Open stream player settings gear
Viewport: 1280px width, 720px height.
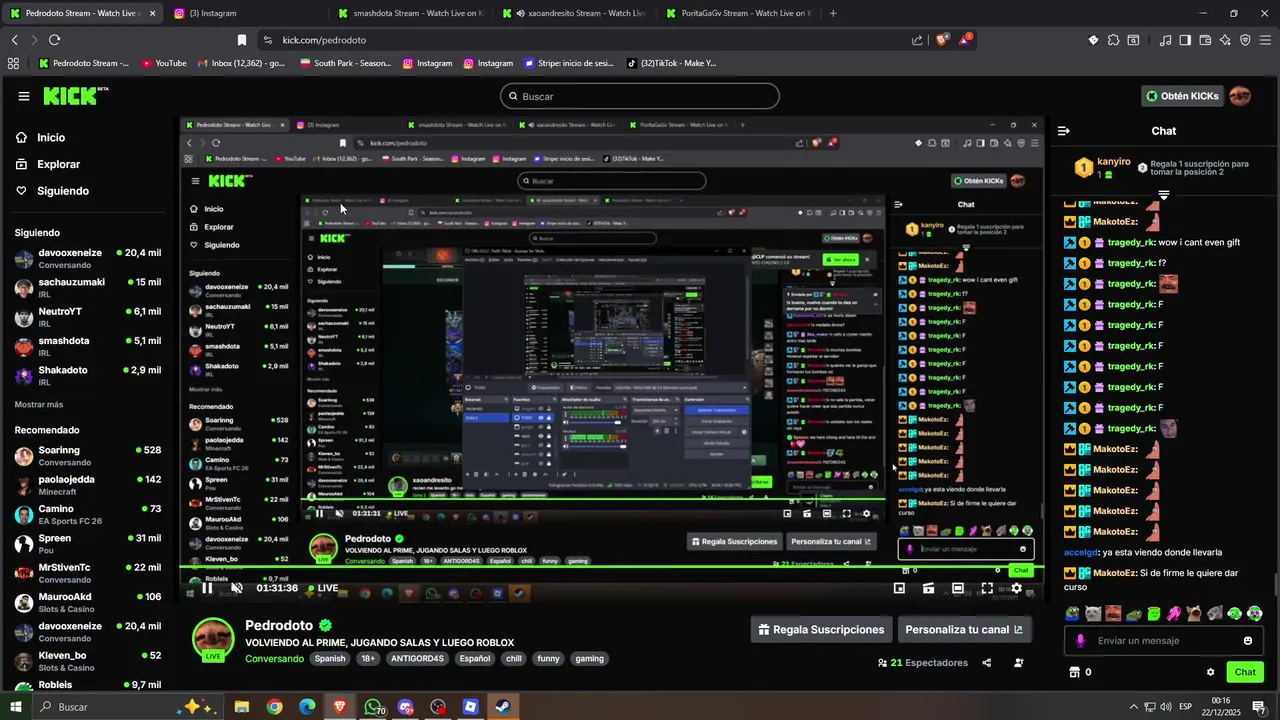[x=1017, y=588]
